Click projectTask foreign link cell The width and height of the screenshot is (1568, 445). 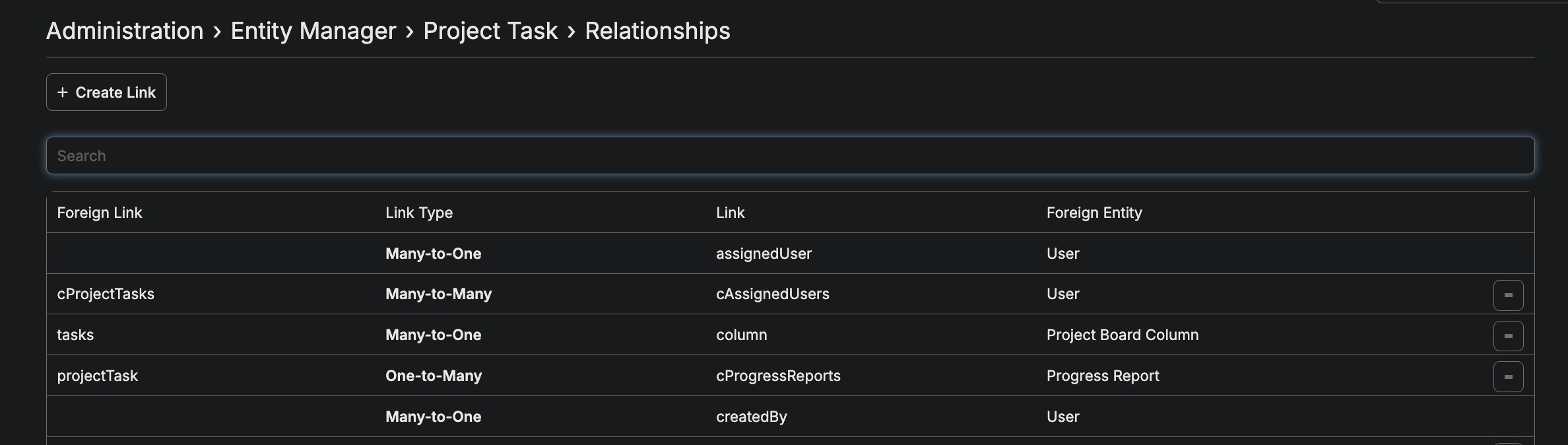97,376
